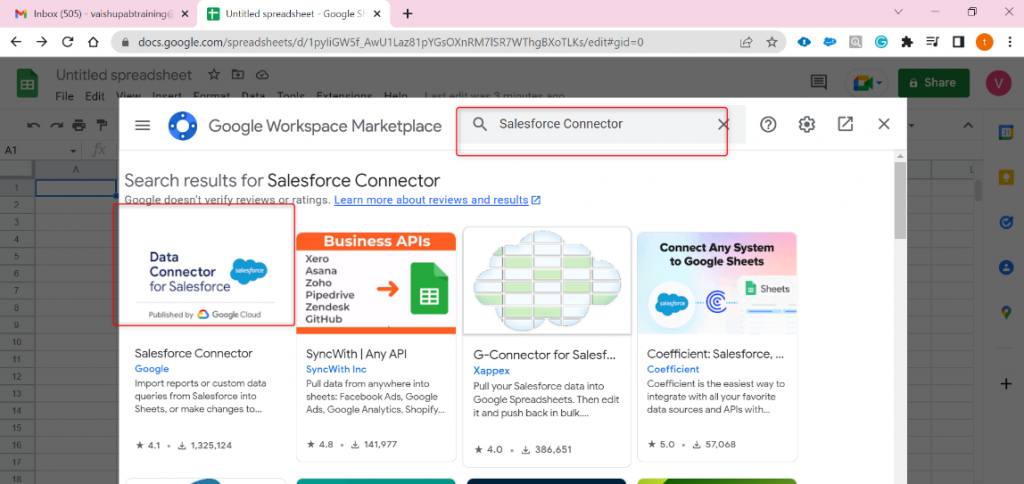The image size is (1024, 484).
Task: Open Google Keep side panel icon
Action: [x=1006, y=178]
